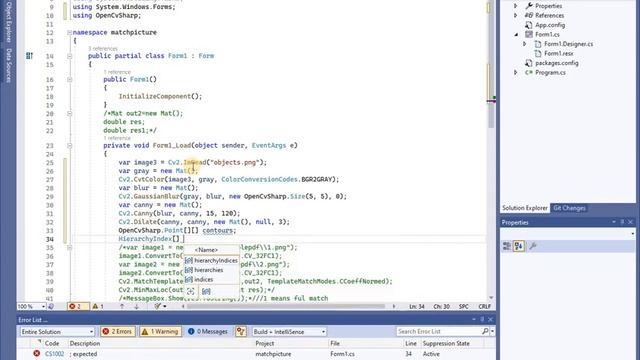The image size is (640, 360).
Task: Collapse the Form1_Load method outline
Action: [x=69, y=146]
